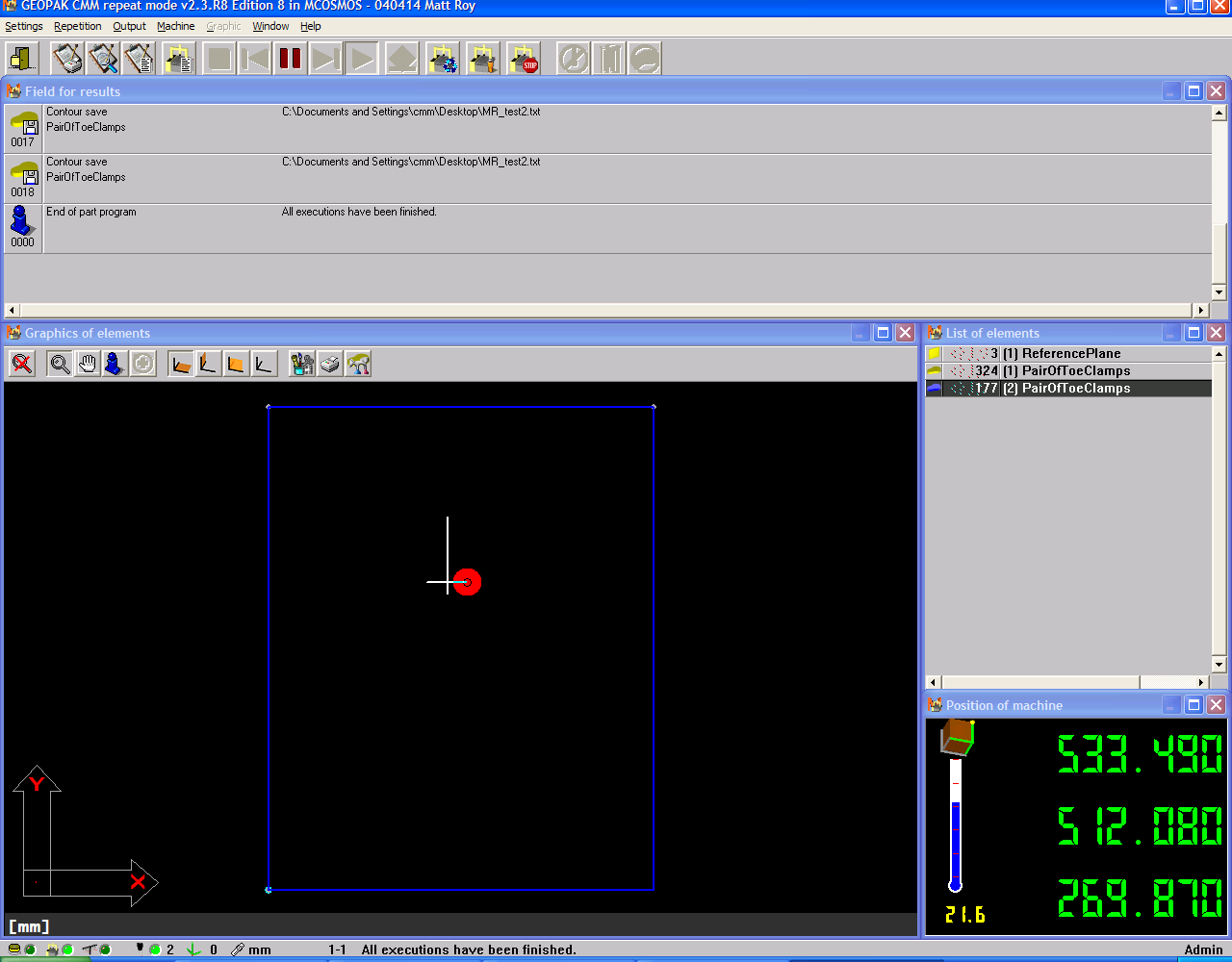Click the Field for results scroll up arrow
The height and width of the screenshot is (962, 1232).
[x=1219, y=113]
